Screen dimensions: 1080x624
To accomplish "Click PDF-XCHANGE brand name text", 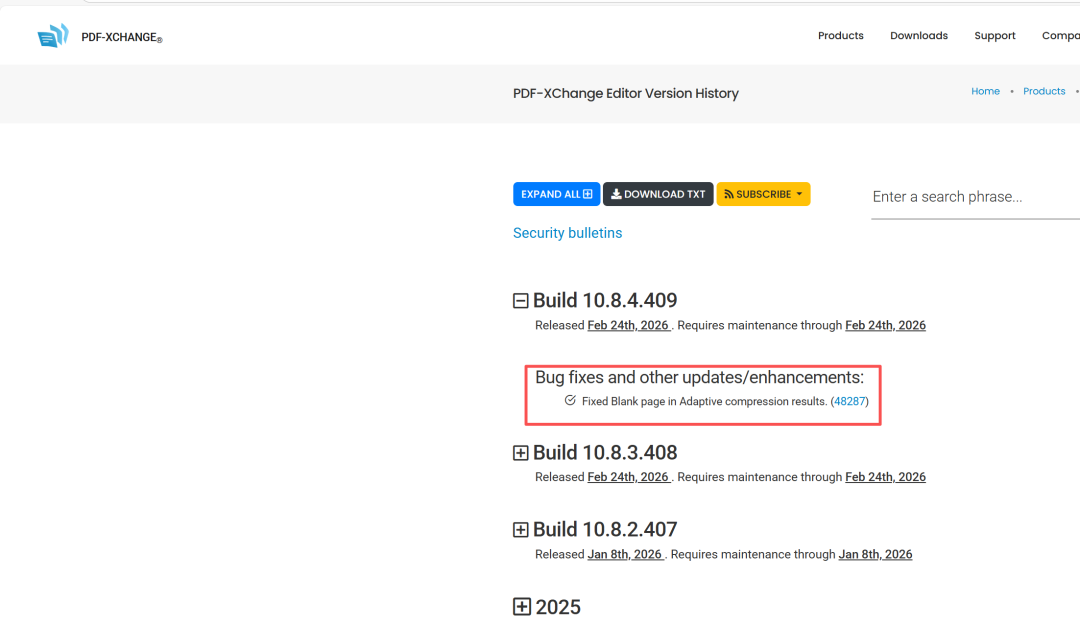I will click(x=122, y=37).
